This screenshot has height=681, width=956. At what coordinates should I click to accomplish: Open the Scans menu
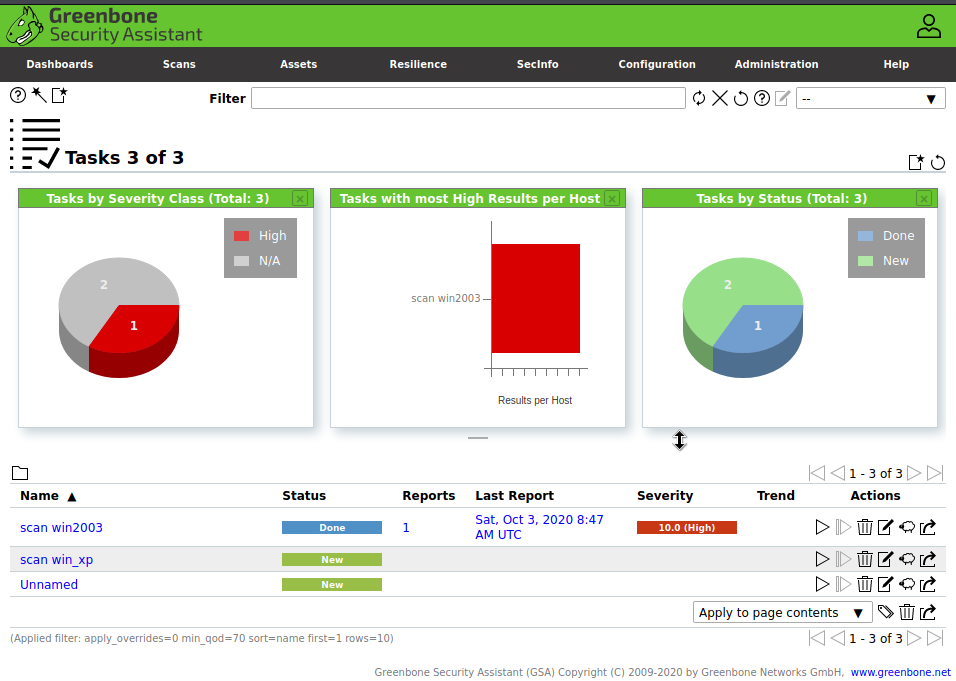coord(179,64)
